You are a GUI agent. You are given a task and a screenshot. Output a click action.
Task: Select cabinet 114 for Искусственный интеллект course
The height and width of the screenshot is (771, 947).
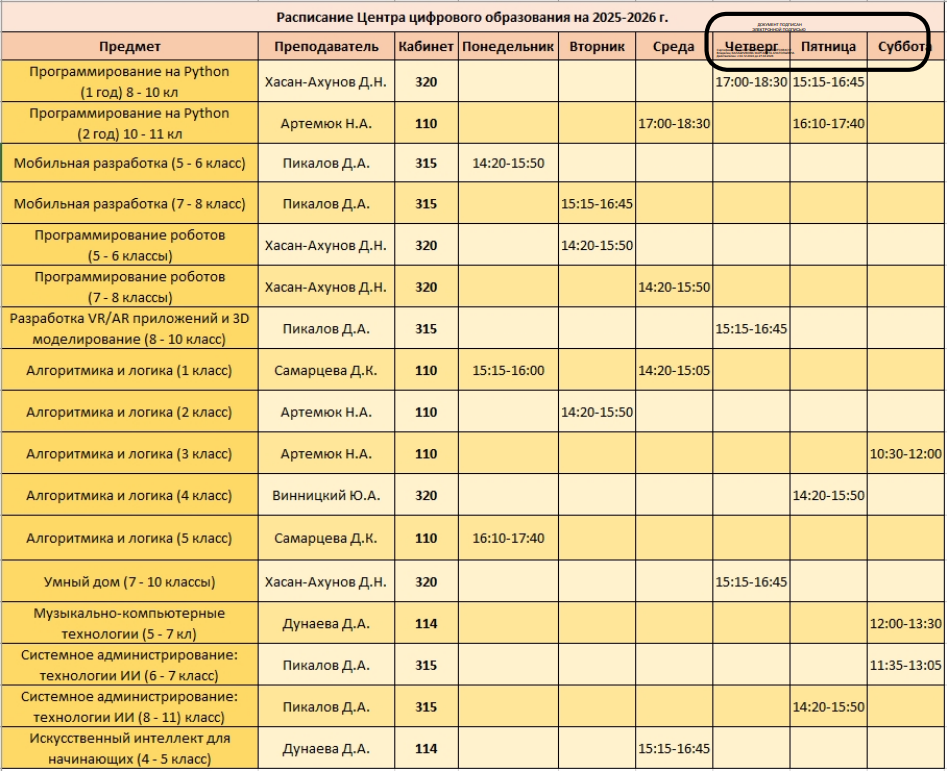point(425,747)
